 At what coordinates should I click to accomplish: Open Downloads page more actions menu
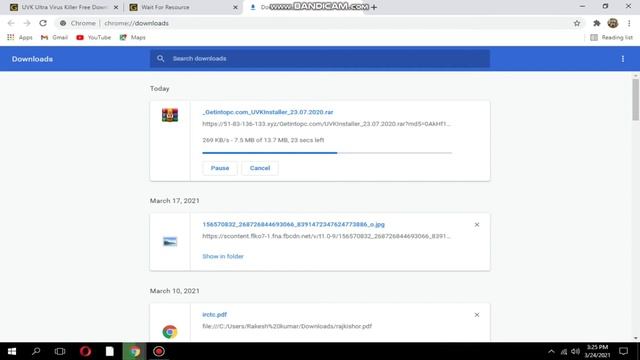623,59
